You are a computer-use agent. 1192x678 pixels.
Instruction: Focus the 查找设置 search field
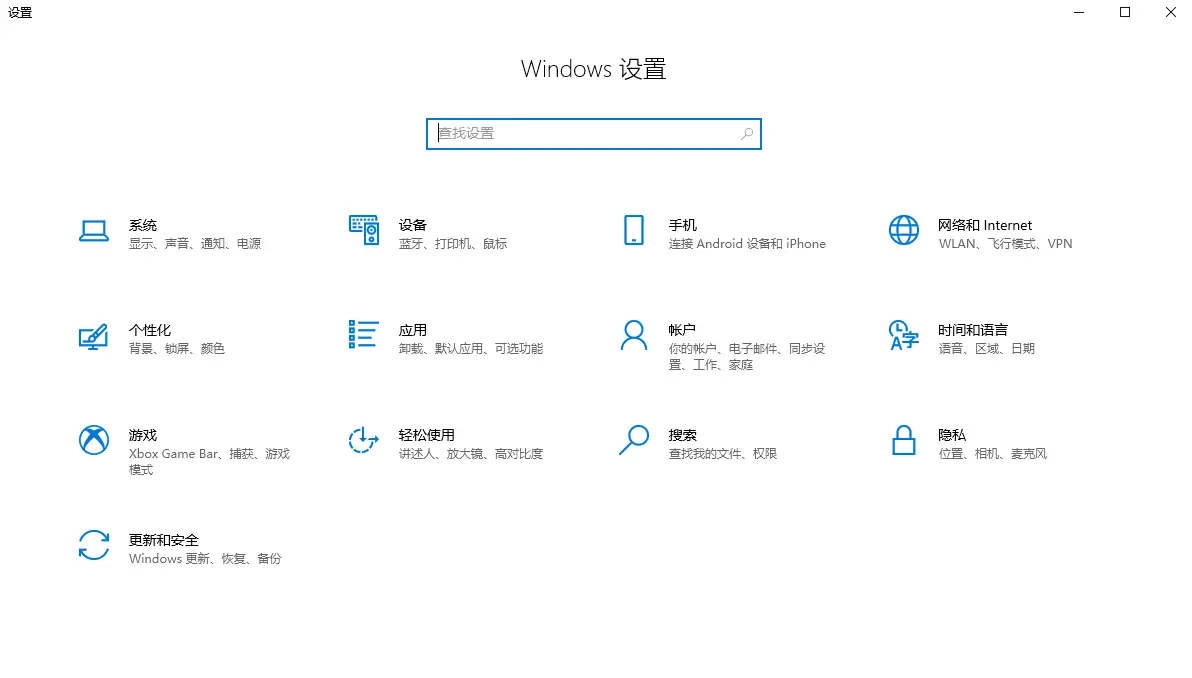(x=594, y=134)
